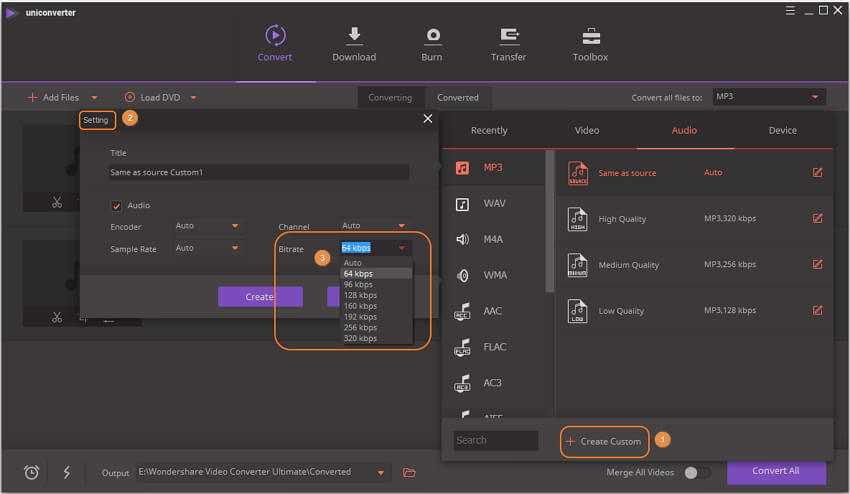
Task: Click the Create button
Action: click(x=260, y=297)
